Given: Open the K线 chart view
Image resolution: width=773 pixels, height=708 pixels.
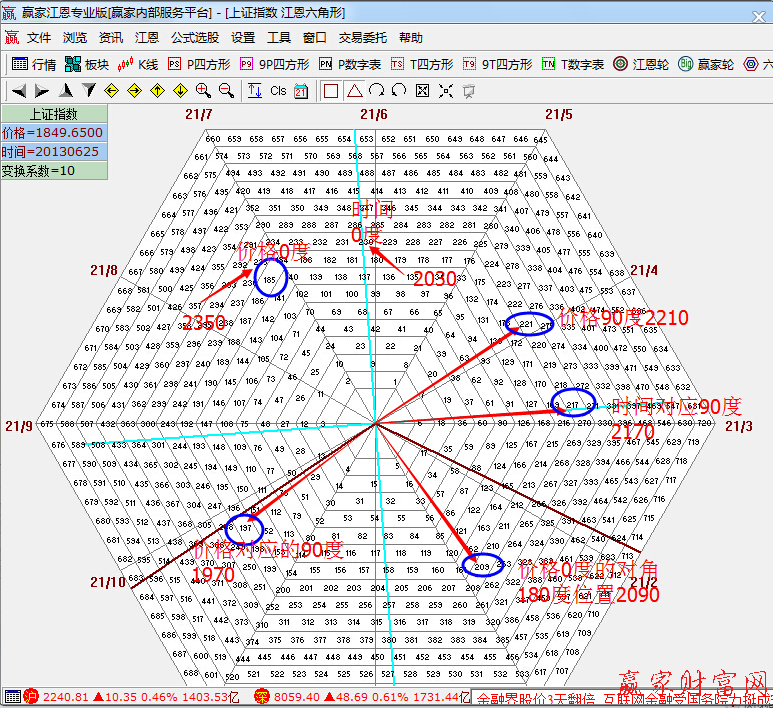Looking at the screenshot, I should (x=138, y=64).
